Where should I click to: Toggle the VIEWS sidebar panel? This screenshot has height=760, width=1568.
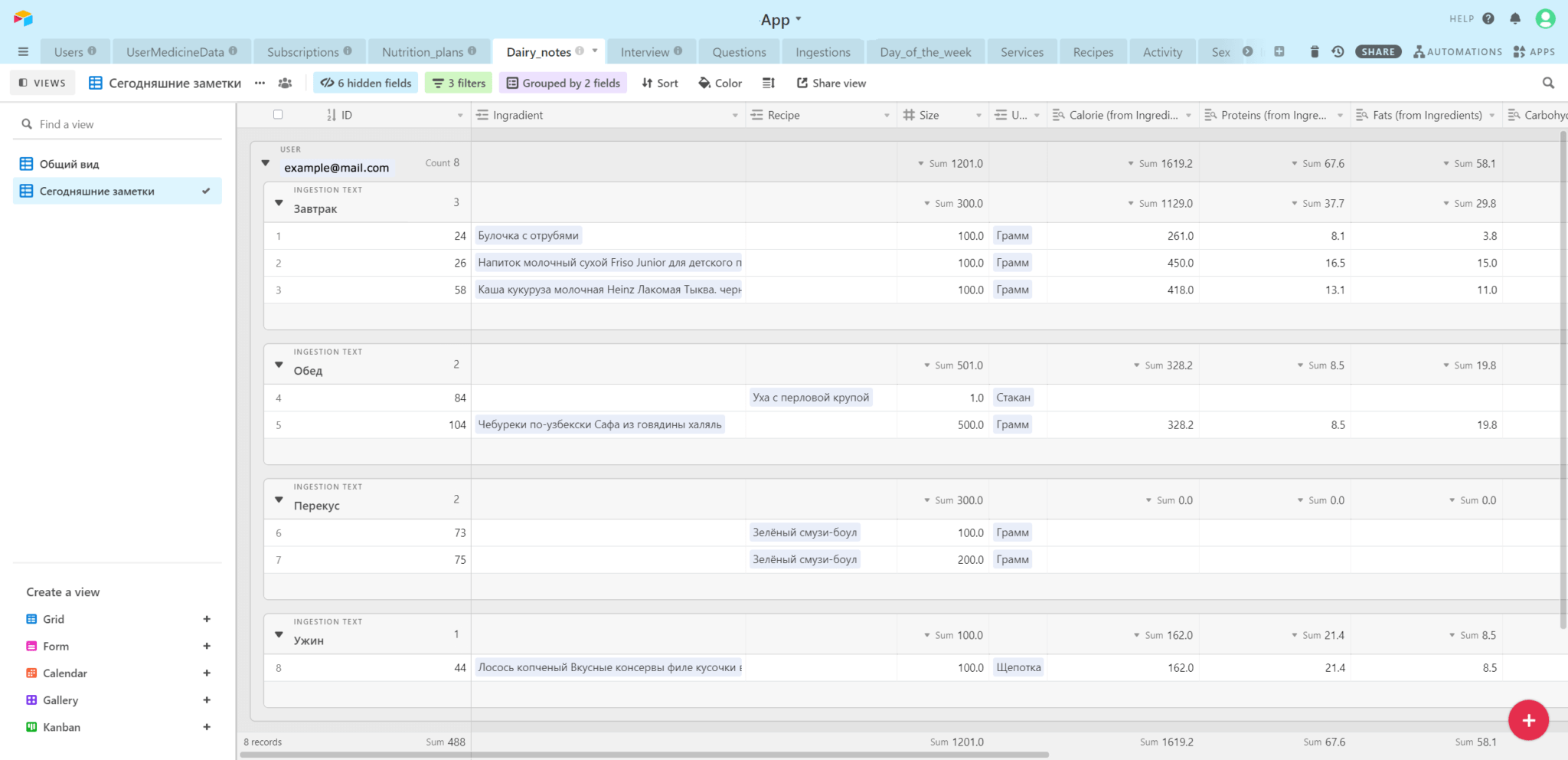pos(43,83)
